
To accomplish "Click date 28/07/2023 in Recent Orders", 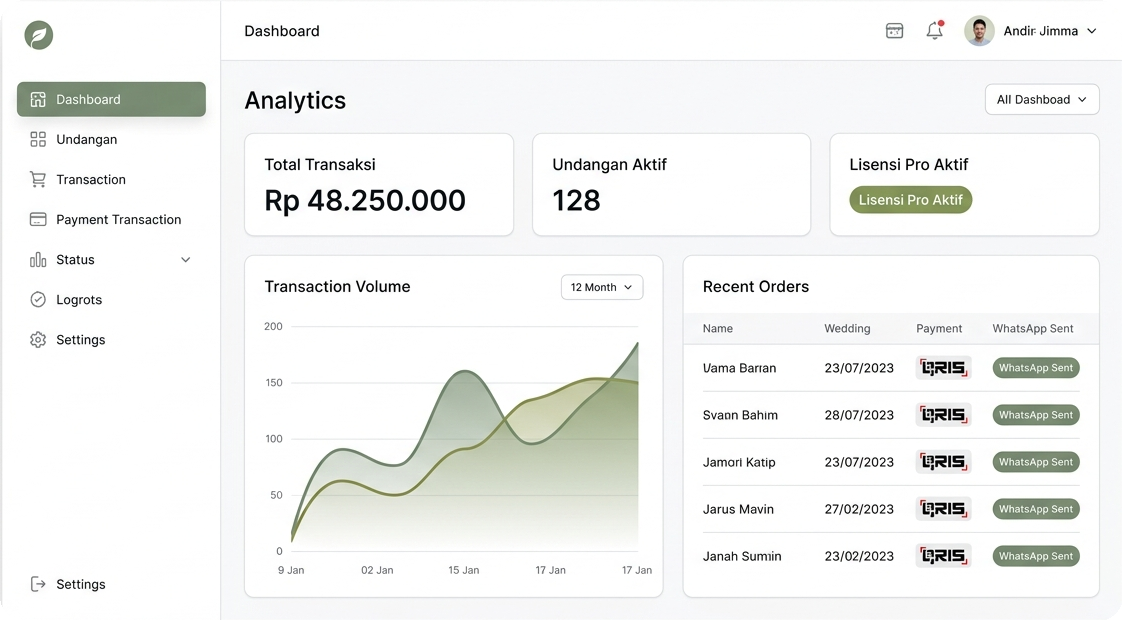I will (x=859, y=415).
